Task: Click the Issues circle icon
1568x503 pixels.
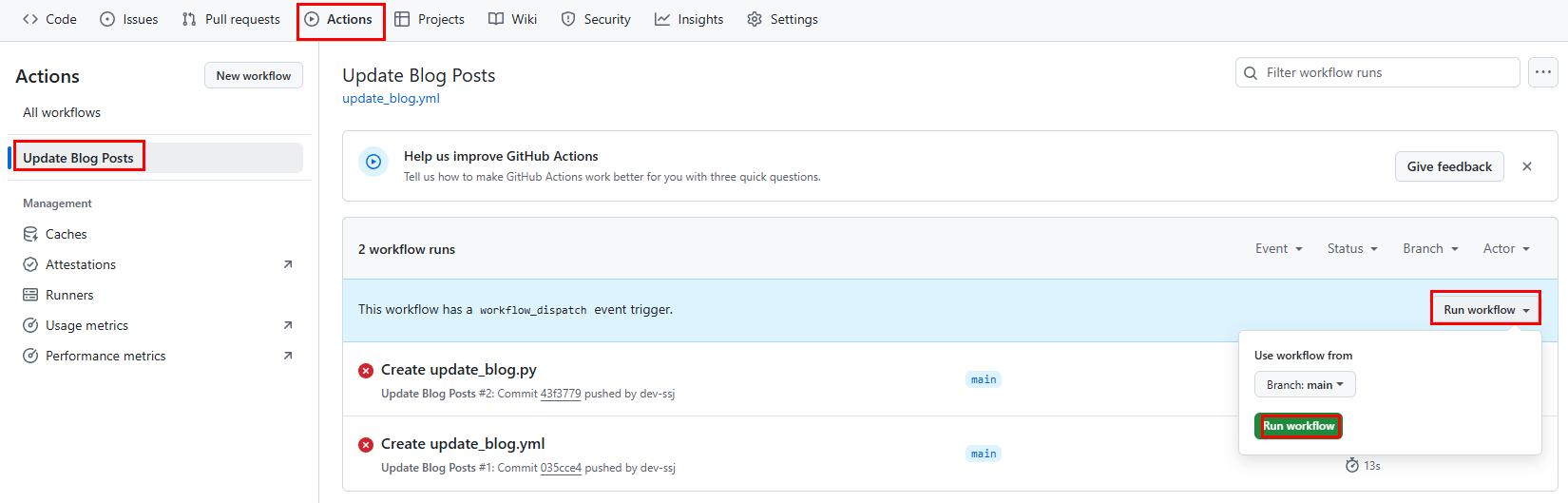Action: tap(107, 19)
